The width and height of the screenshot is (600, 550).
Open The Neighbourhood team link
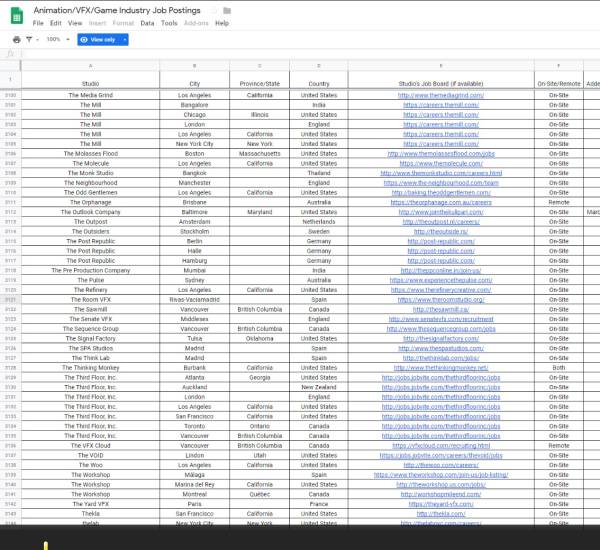(441, 183)
